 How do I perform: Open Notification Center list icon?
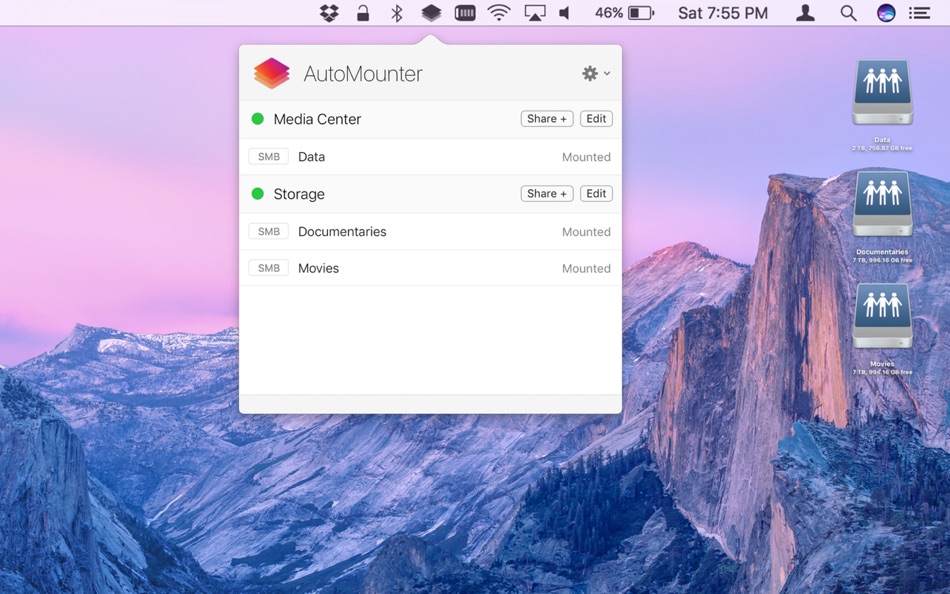(x=920, y=13)
